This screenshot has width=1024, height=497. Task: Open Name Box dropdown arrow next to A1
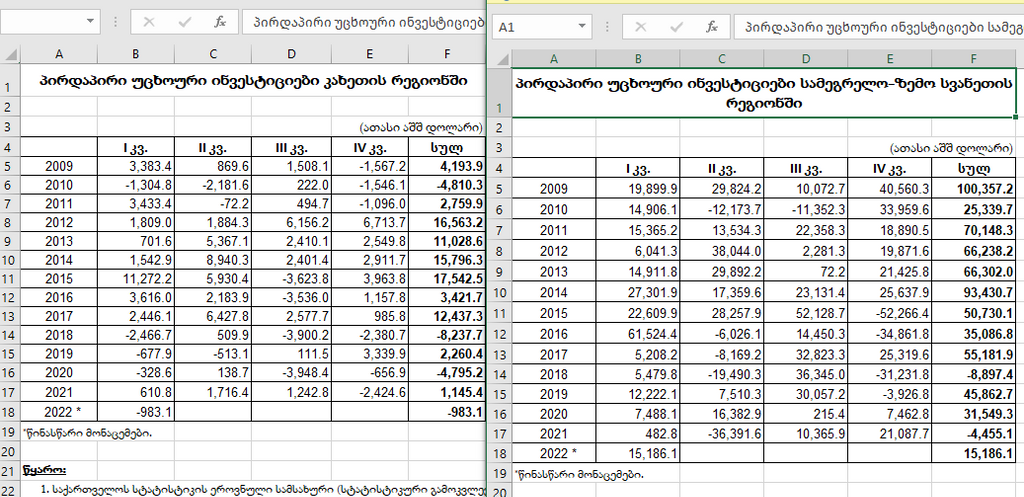coord(582,27)
